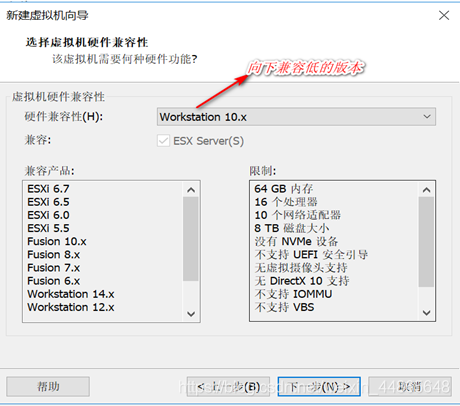460x406 pixels.
Task: Click the 帮助 help button
Action: (48, 387)
